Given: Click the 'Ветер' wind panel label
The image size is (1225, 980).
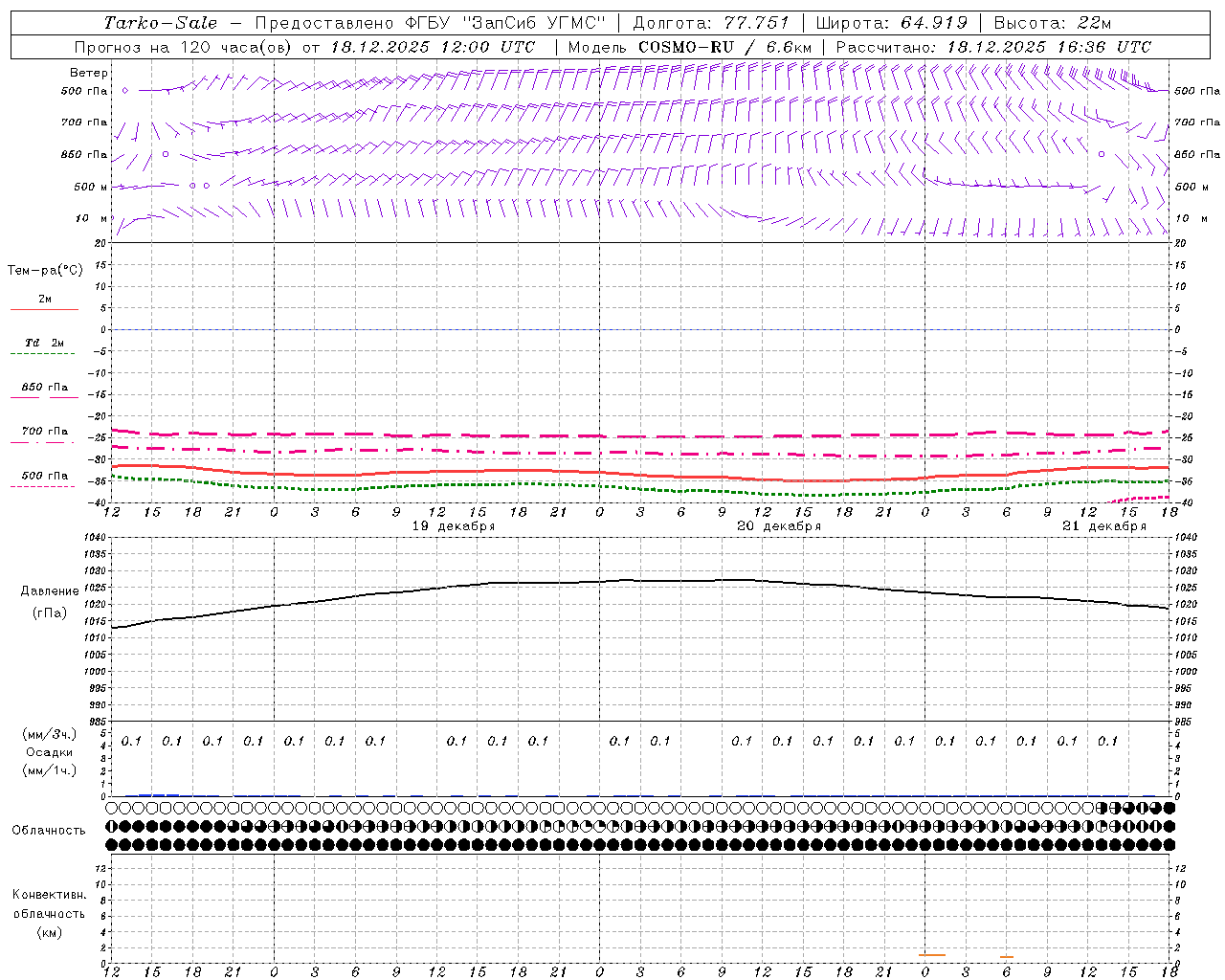Looking at the screenshot, I should 89,73.
